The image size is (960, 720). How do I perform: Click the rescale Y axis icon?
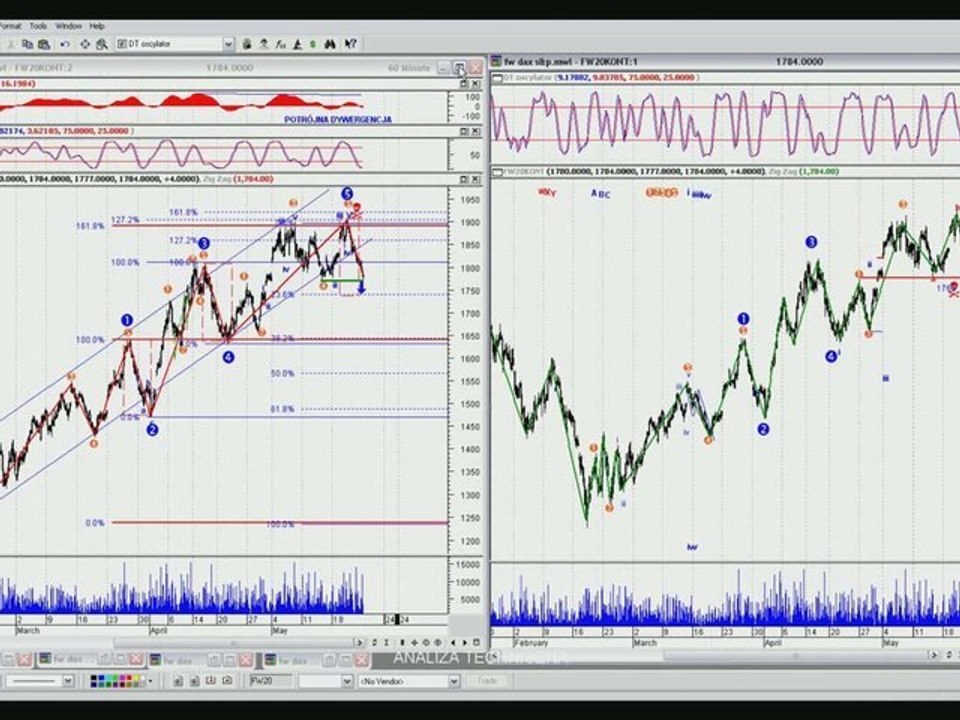pos(386,643)
